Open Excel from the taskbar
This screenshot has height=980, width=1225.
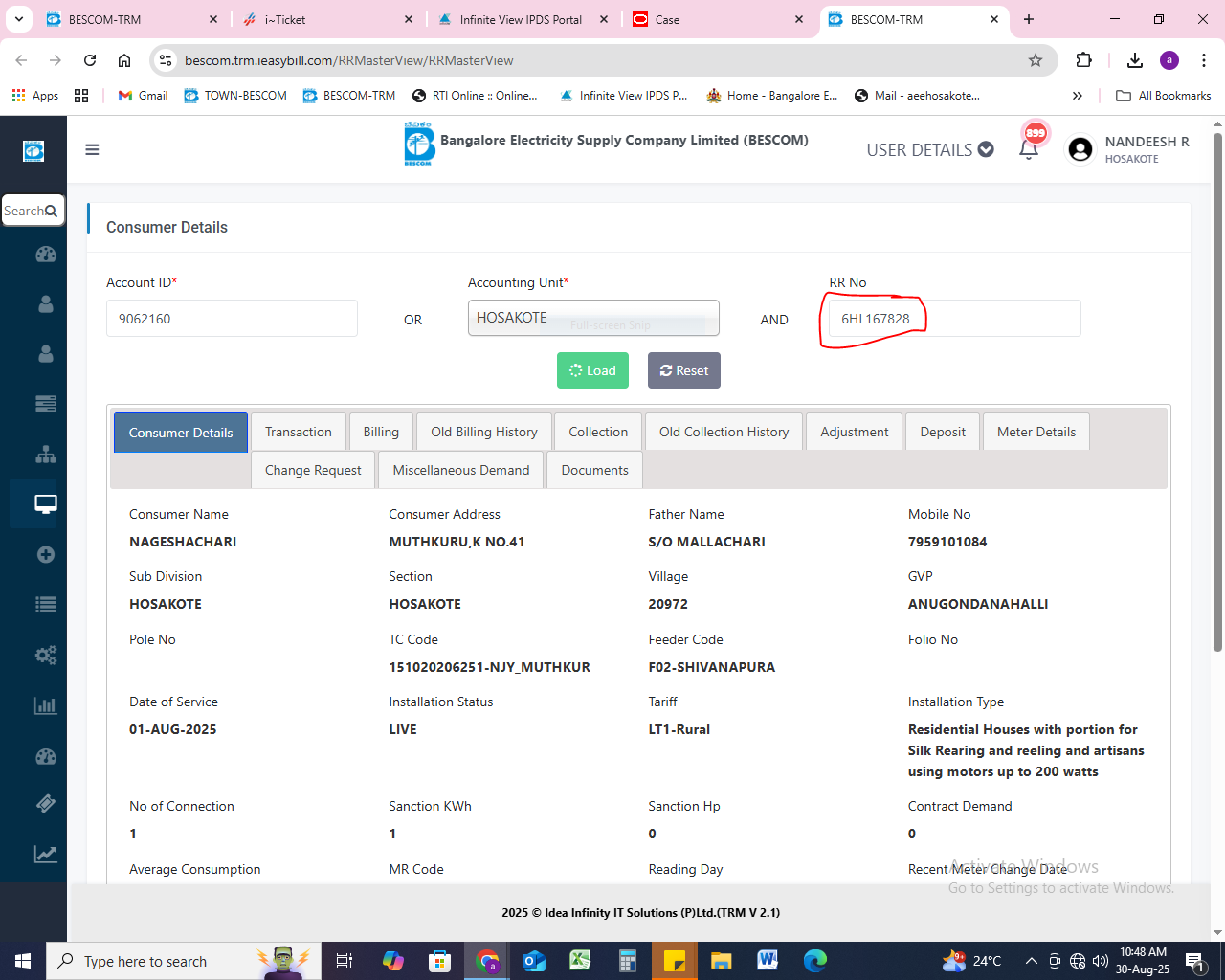point(580,960)
